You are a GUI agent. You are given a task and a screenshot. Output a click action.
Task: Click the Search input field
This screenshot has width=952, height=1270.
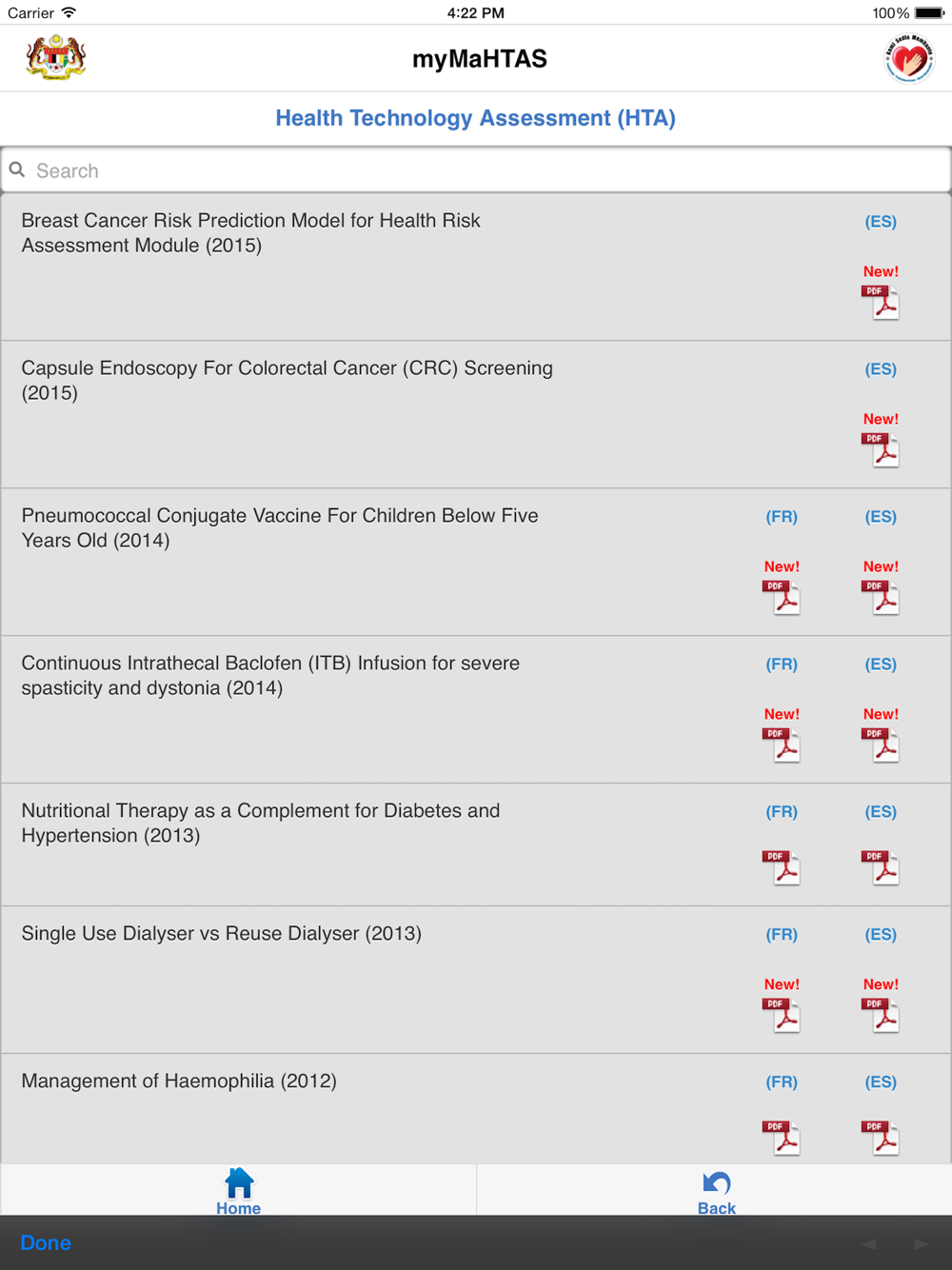(x=476, y=170)
